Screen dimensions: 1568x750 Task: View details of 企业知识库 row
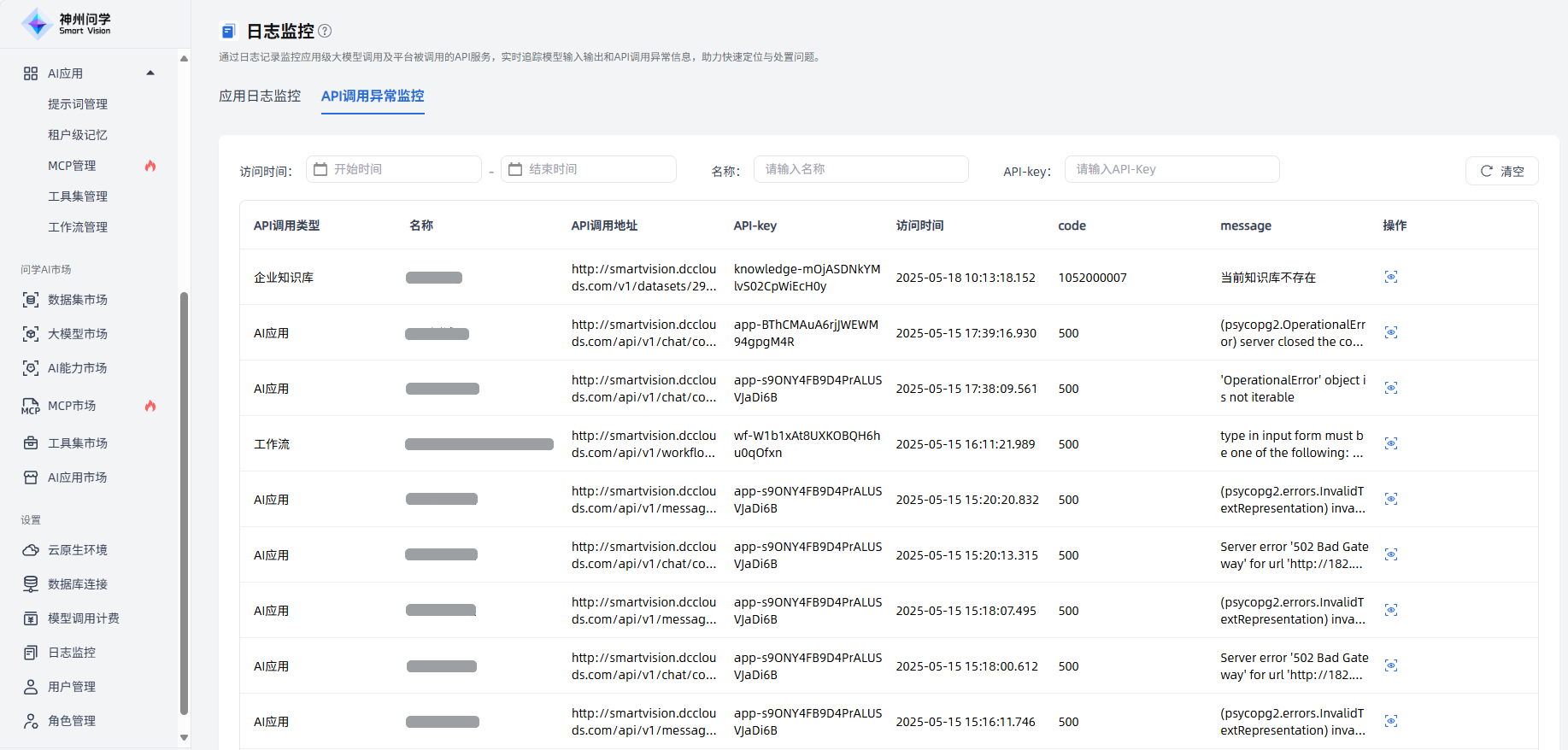(1391, 277)
